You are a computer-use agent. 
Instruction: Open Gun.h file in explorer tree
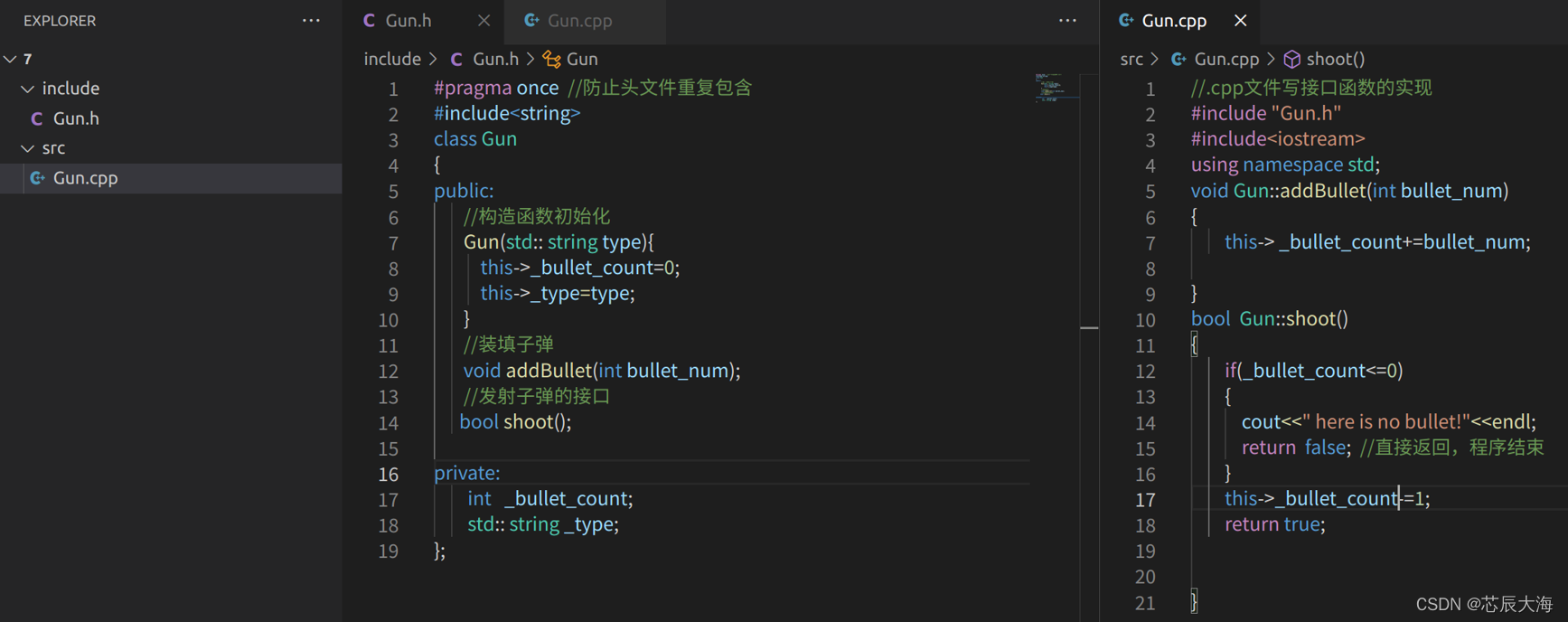(x=171, y=118)
